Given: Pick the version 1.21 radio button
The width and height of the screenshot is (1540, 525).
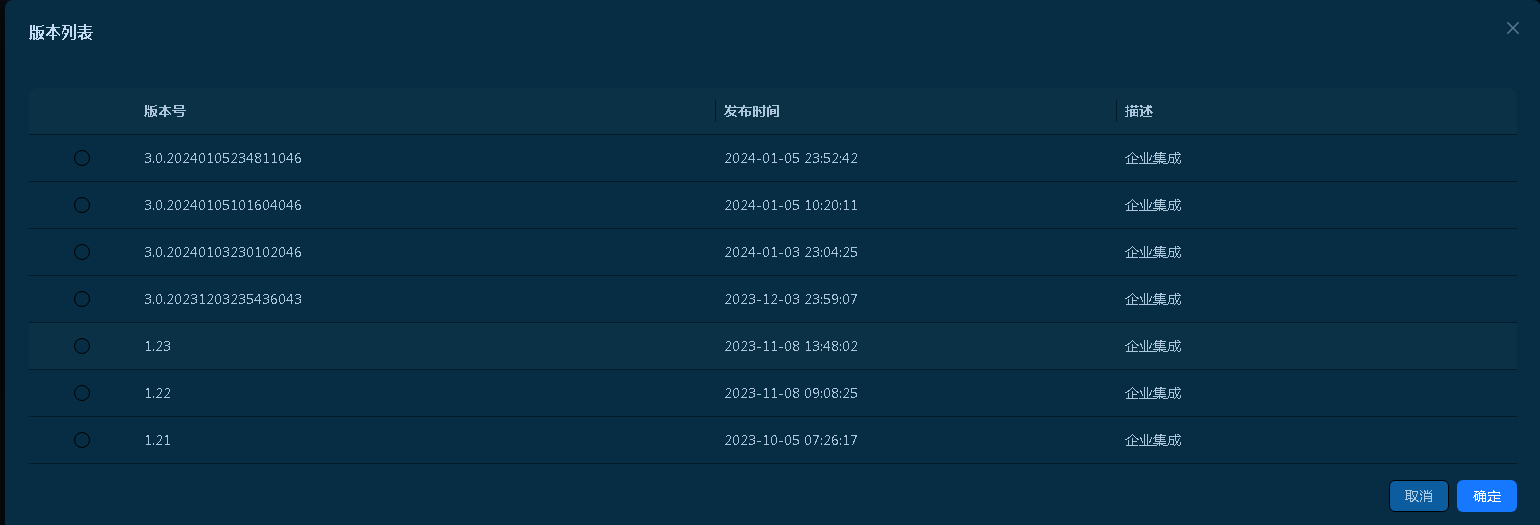Looking at the screenshot, I should pos(82,440).
